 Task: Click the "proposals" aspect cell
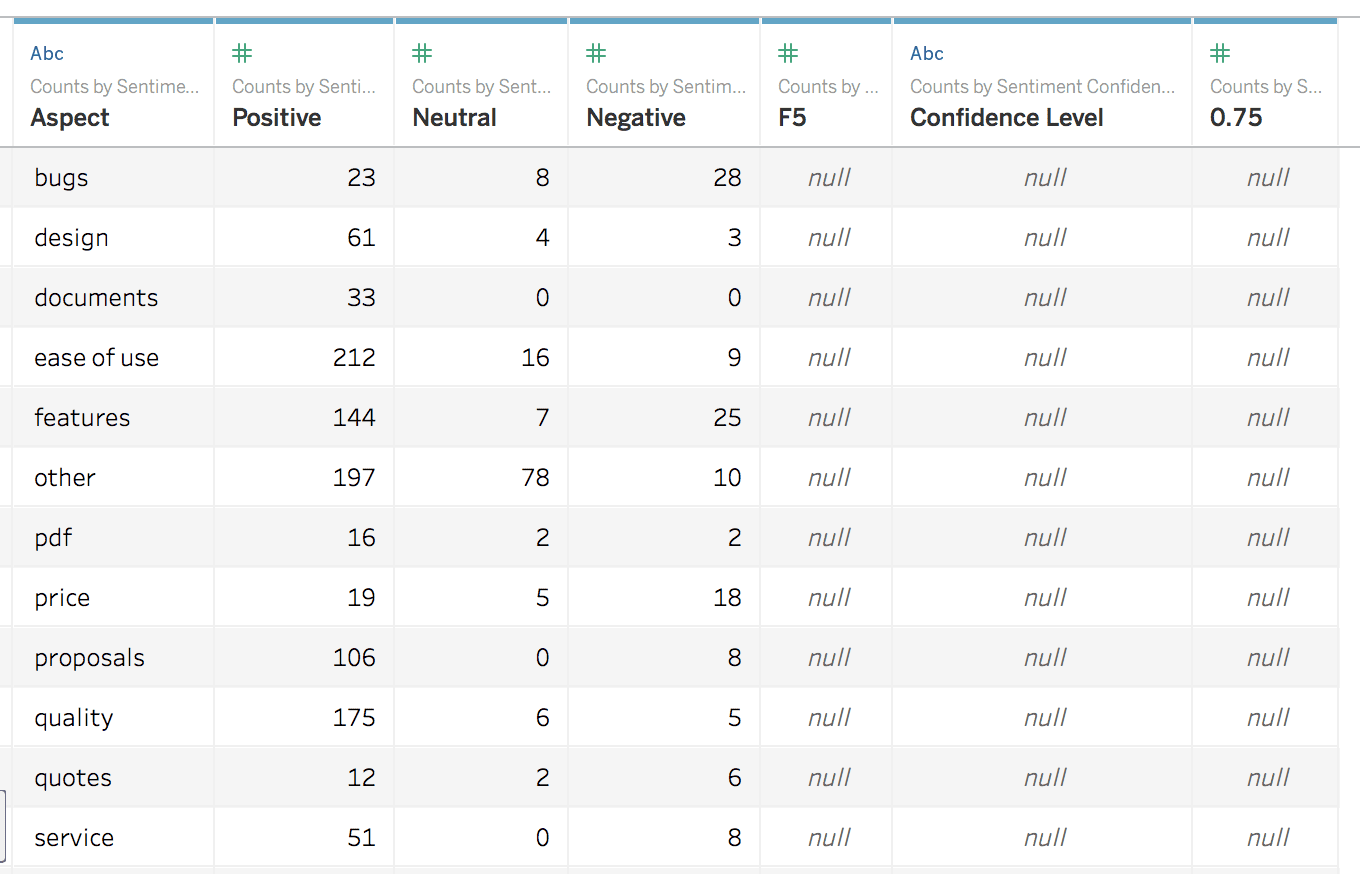pyautogui.click(x=114, y=658)
